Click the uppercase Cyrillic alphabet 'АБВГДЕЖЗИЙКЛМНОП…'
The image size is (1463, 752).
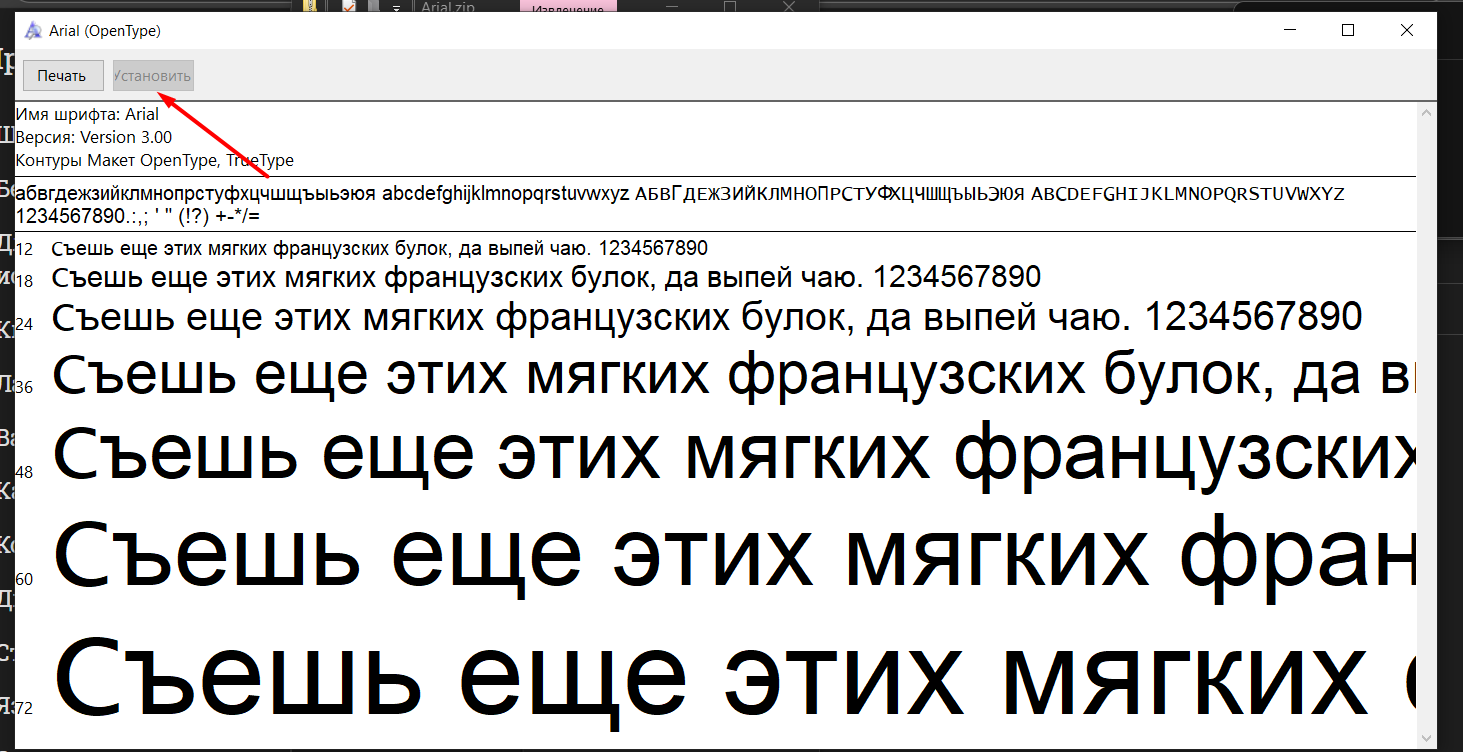click(x=830, y=193)
